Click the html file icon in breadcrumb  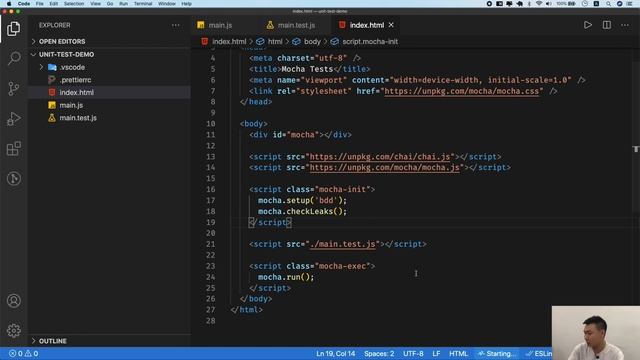(x=204, y=41)
